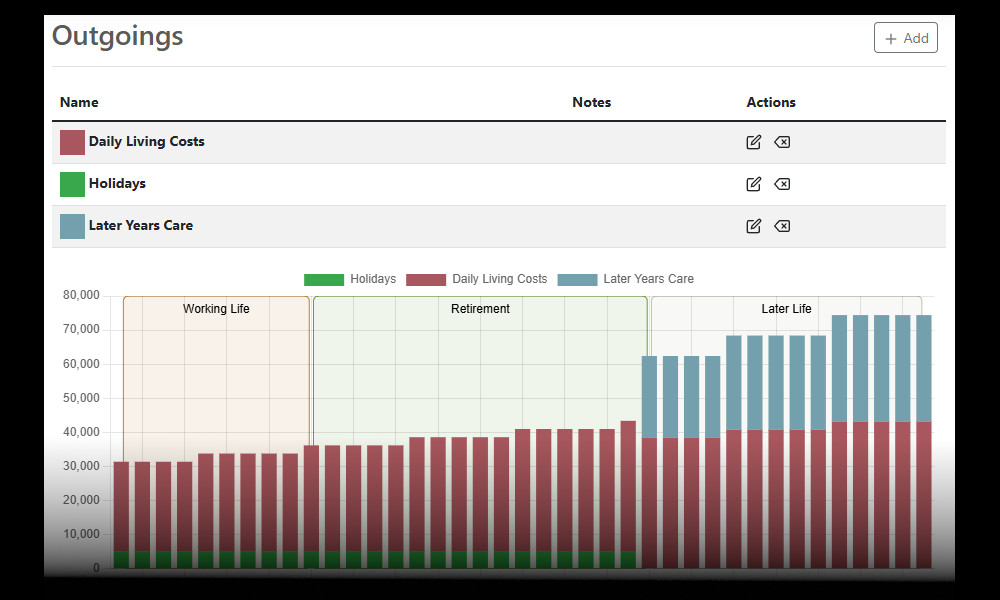Toggle Later Years Care legend item
Image resolution: width=1000 pixels, height=600 pixels.
[x=625, y=280]
